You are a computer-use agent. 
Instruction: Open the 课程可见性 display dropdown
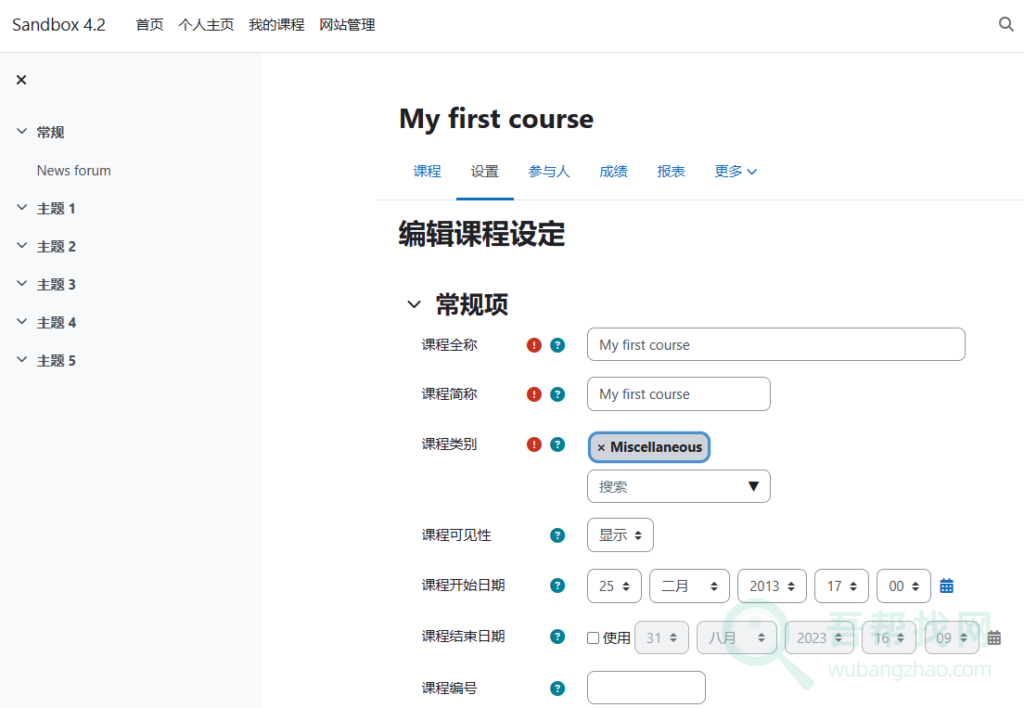[x=620, y=535]
